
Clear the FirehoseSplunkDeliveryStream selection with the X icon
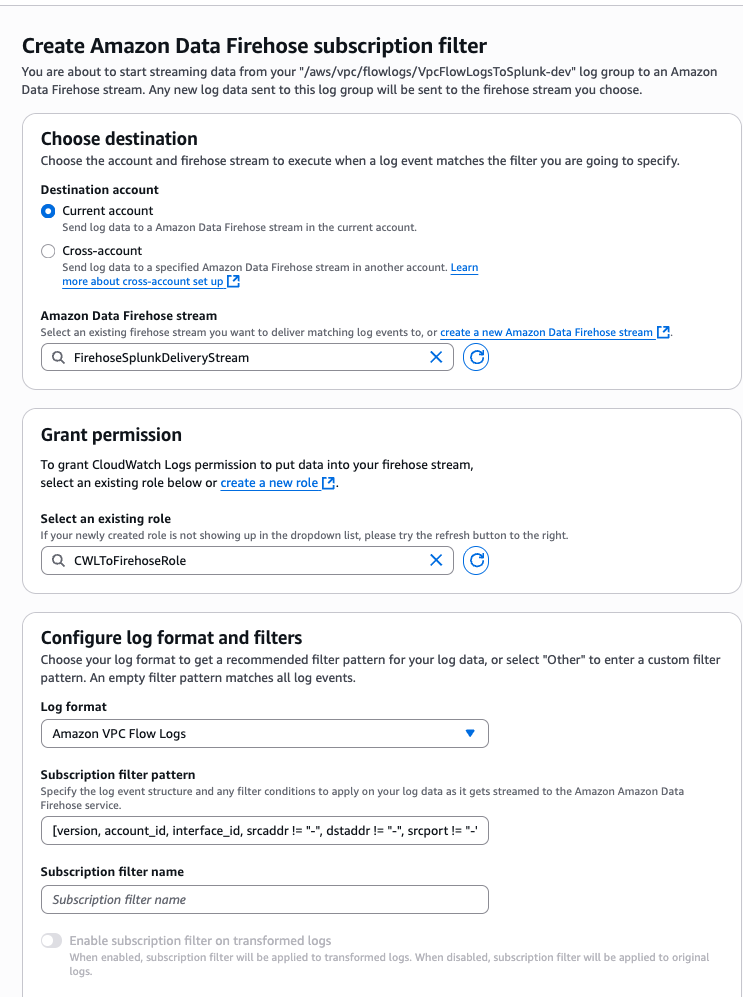tap(436, 357)
